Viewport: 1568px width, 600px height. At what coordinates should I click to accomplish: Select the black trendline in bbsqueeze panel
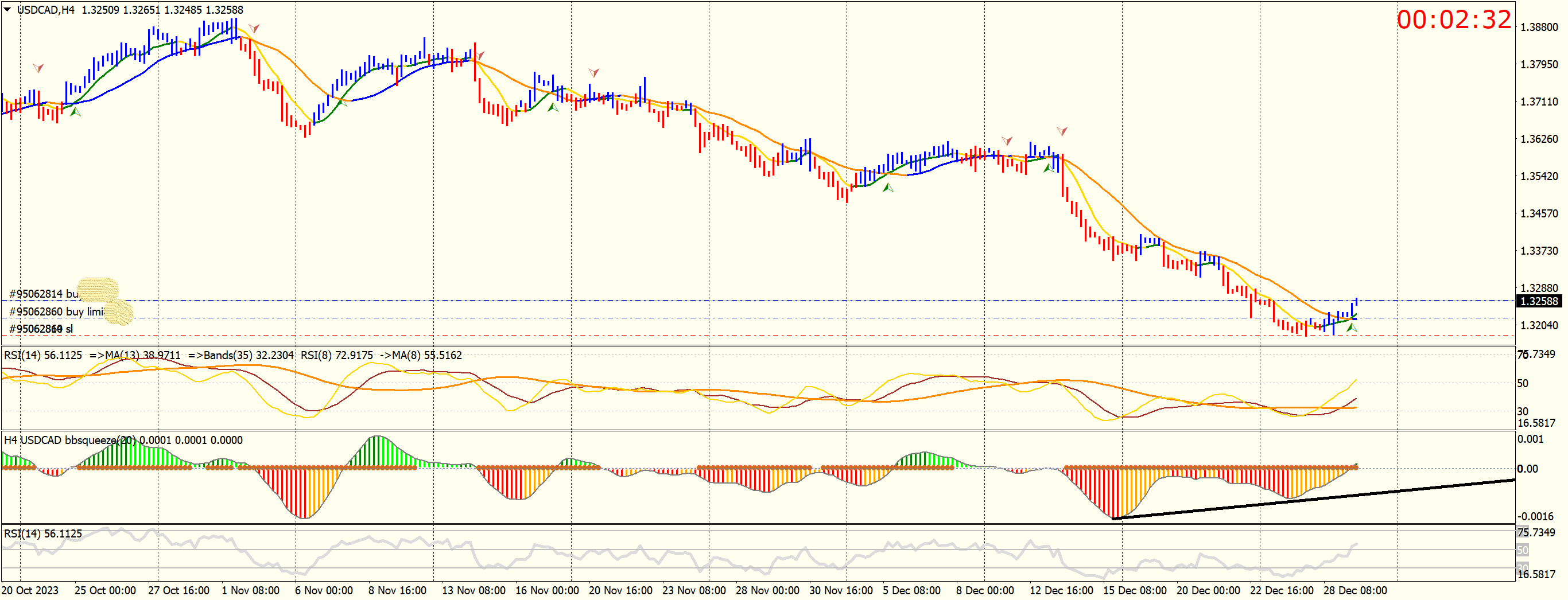tap(1314, 500)
